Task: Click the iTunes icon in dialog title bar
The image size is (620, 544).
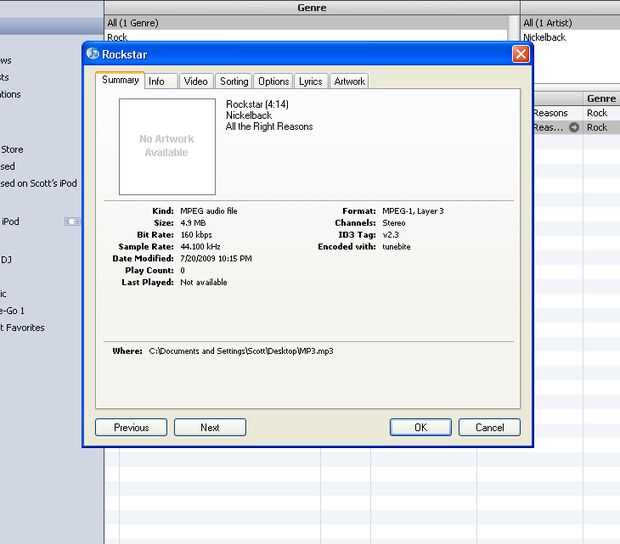Action: 93,54
